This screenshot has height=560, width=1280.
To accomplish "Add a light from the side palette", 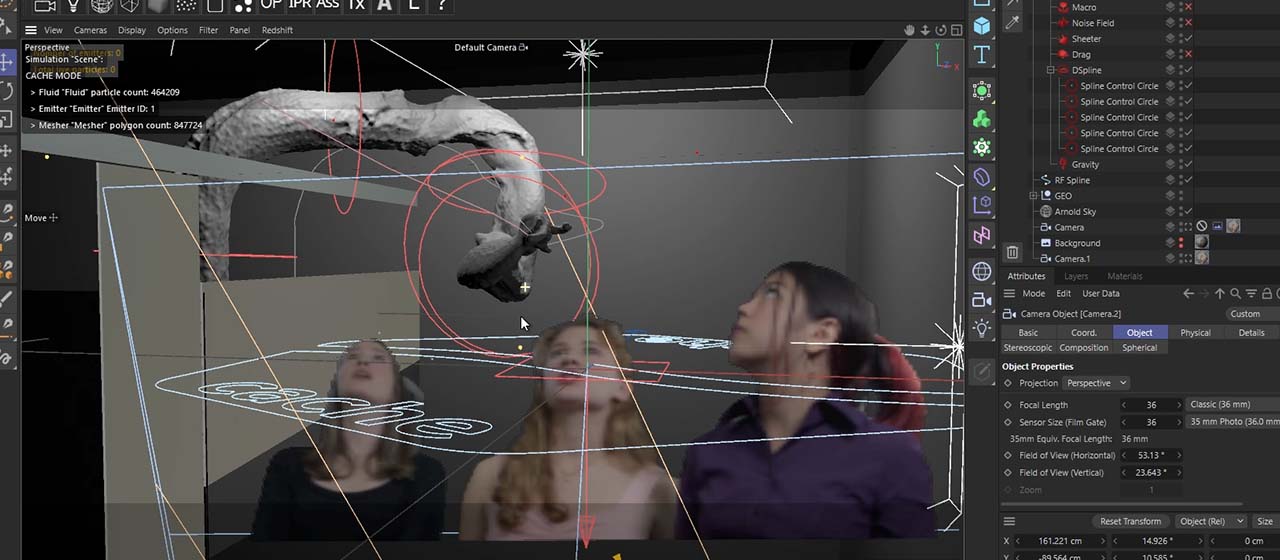I will pyautogui.click(x=982, y=328).
